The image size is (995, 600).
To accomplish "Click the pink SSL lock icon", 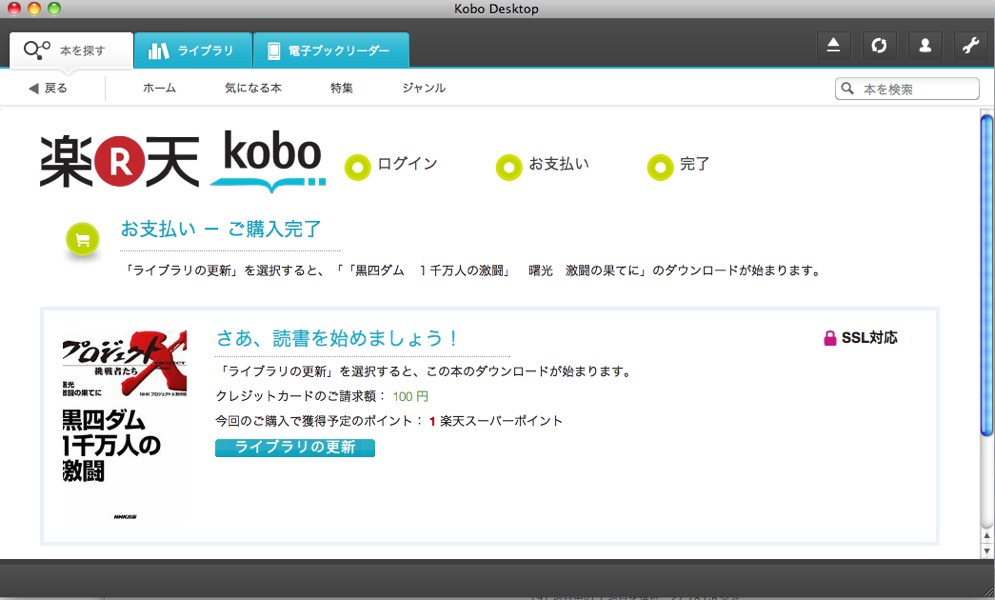I will (829, 338).
